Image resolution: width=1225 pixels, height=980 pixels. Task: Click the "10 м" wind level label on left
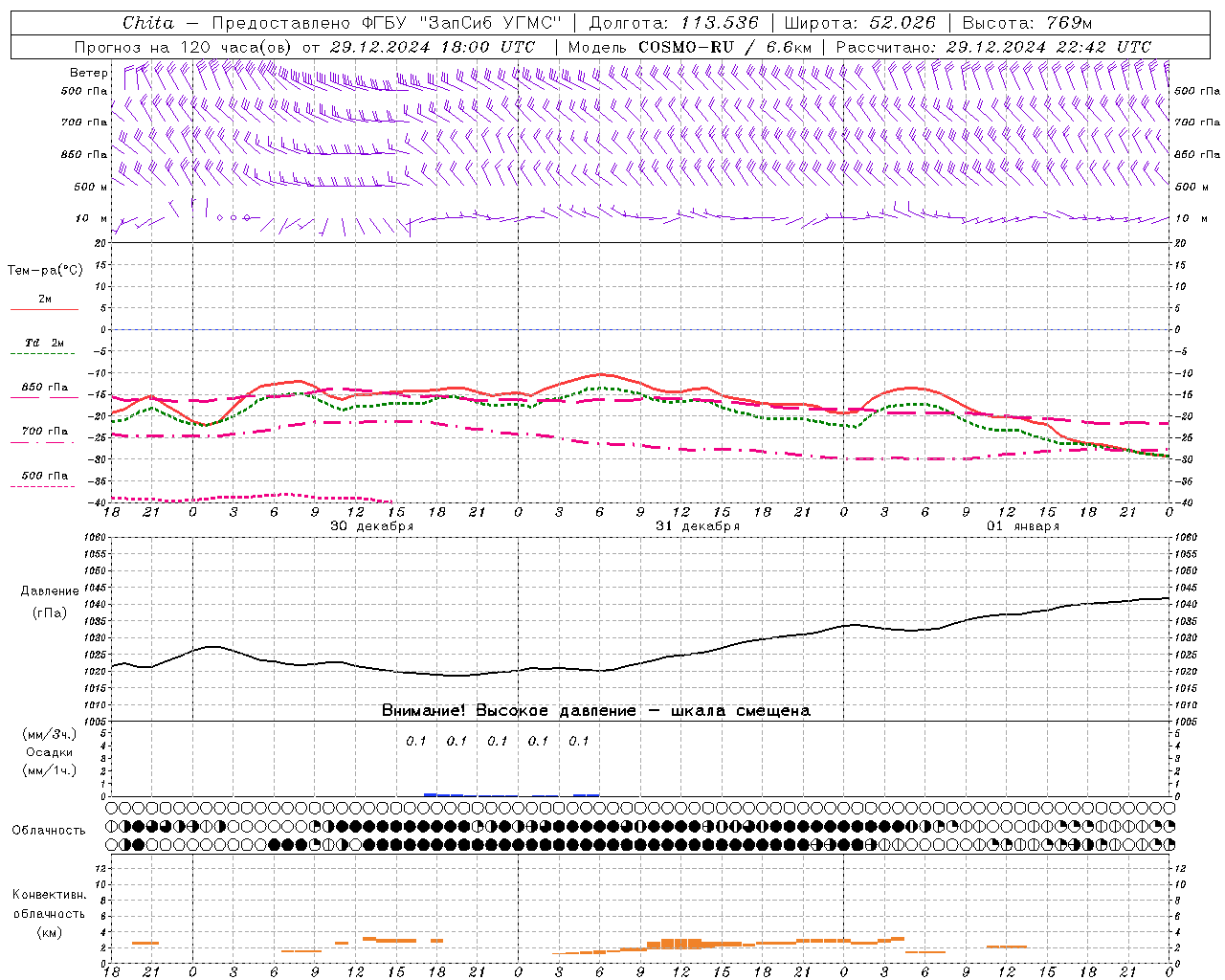pos(91,219)
